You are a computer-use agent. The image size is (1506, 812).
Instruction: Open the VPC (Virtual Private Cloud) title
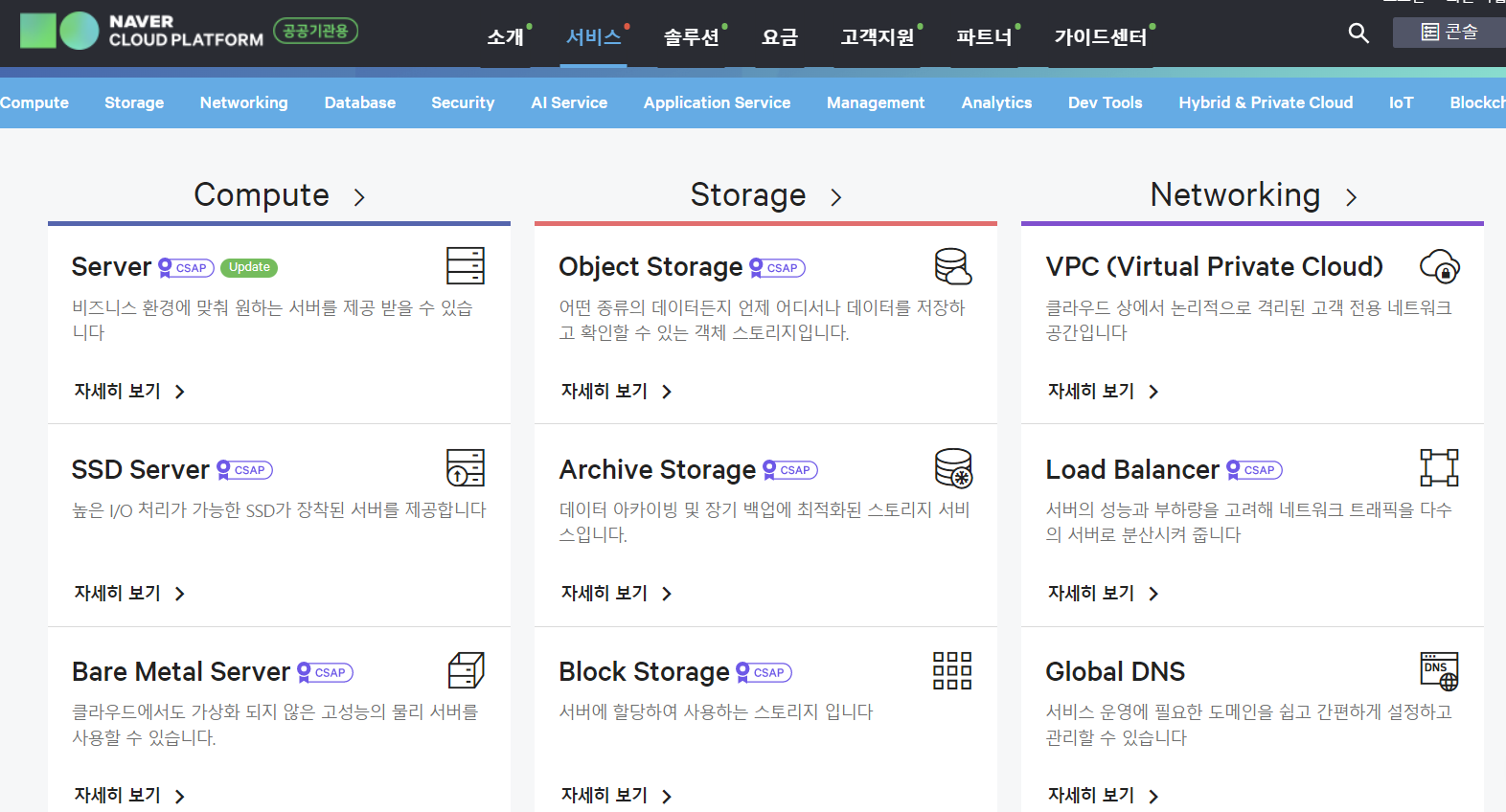pos(1214,266)
